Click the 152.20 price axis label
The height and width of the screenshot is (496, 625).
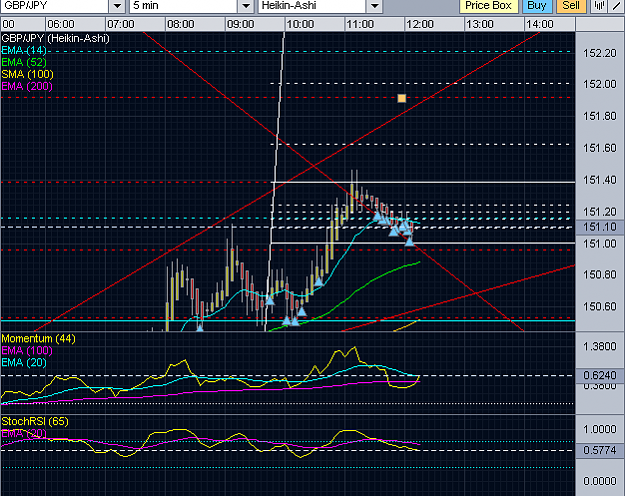coord(600,53)
